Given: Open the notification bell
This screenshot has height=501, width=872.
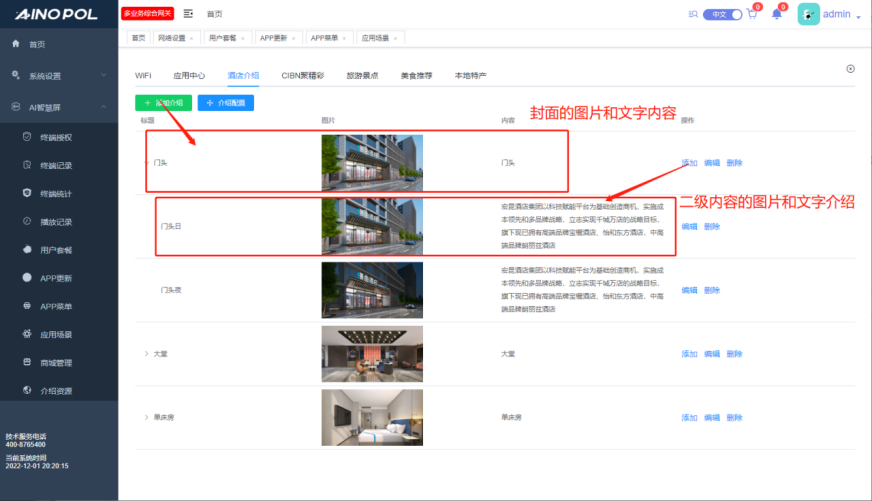Looking at the screenshot, I should (x=777, y=14).
